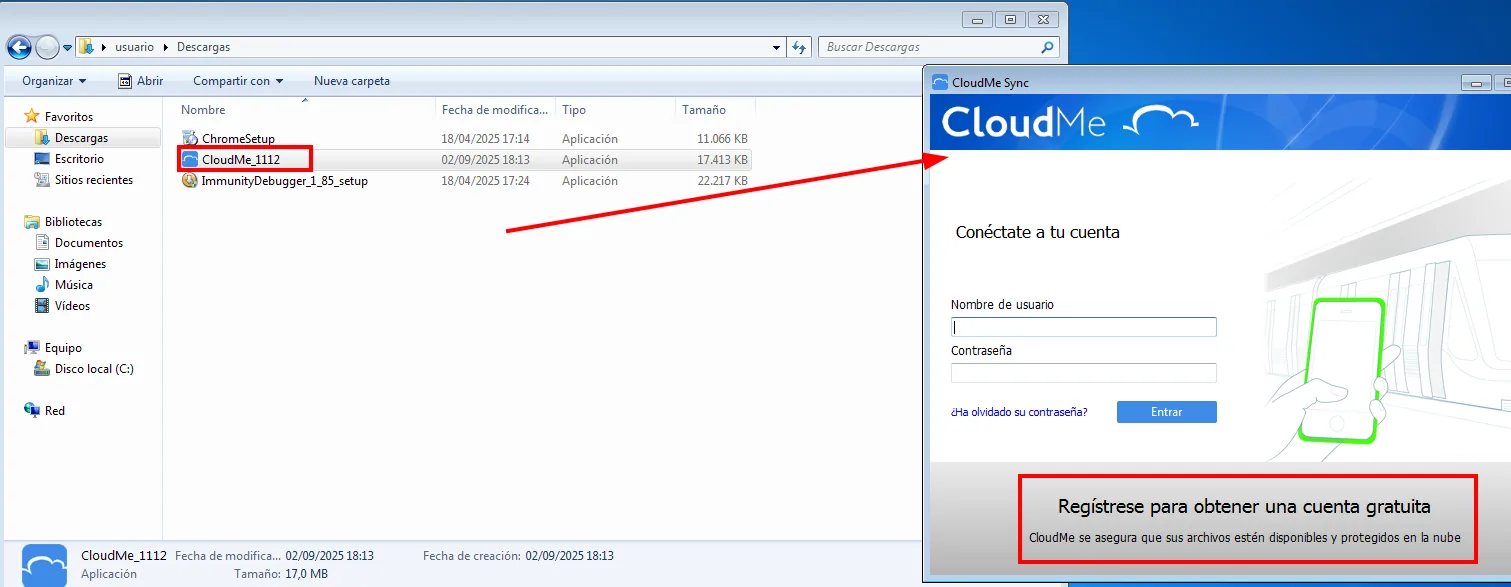Click the Documentos library icon
The width and height of the screenshot is (1511, 587).
pos(42,243)
